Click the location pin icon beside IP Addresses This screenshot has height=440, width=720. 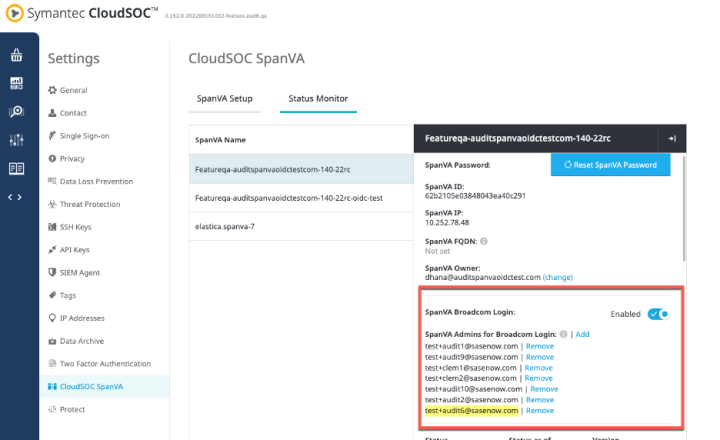point(52,318)
